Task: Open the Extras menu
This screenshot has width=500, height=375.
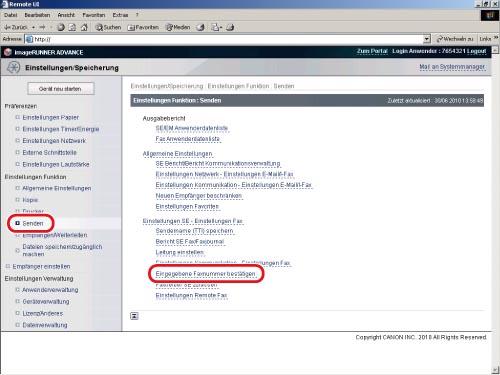Action: click(120, 15)
